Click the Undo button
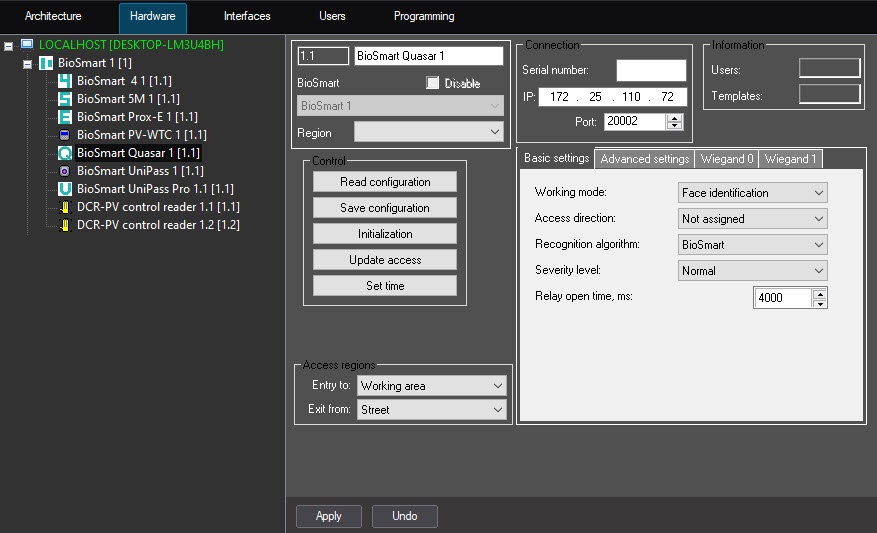This screenshot has width=877, height=533. click(x=404, y=516)
